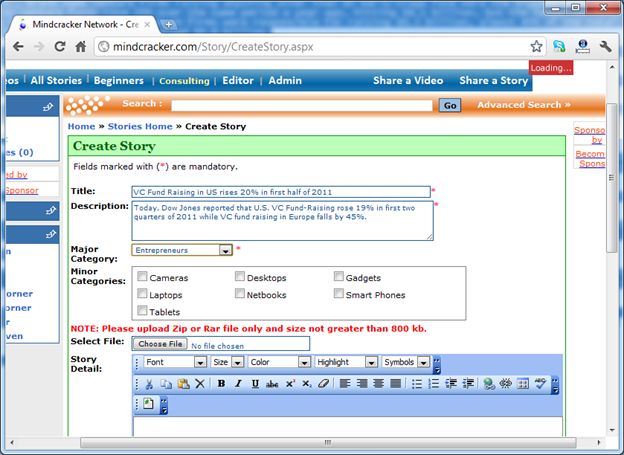Open the Symbols dropdown
Screen dimensions: 624x455
pyautogui.click(x=406, y=362)
